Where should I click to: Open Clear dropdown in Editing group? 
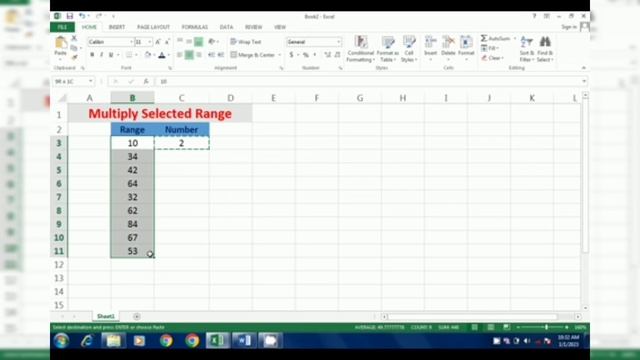tap(492, 58)
